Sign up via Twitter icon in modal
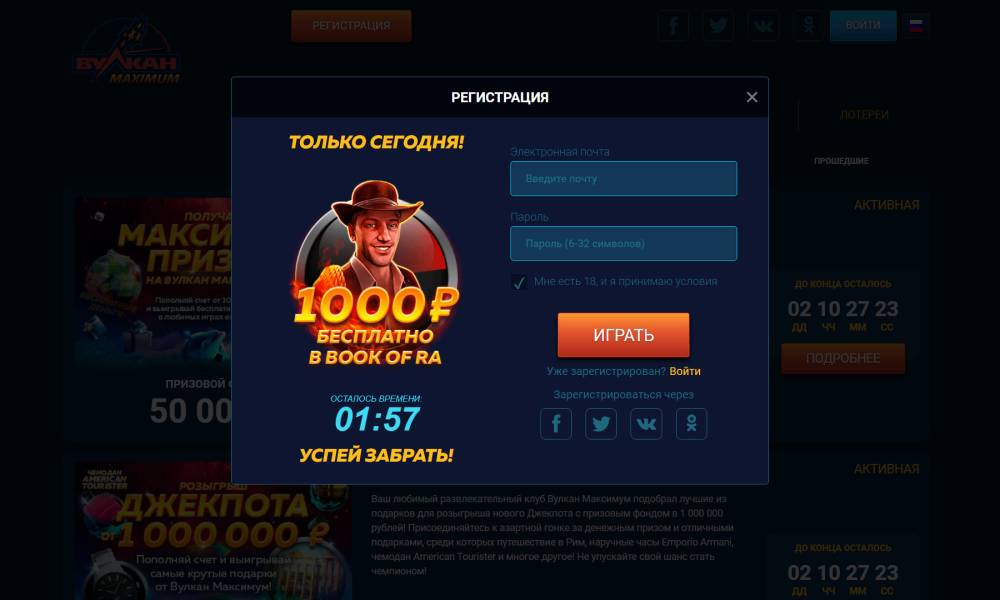Image resolution: width=1000 pixels, height=600 pixels. (x=601, y=423)
